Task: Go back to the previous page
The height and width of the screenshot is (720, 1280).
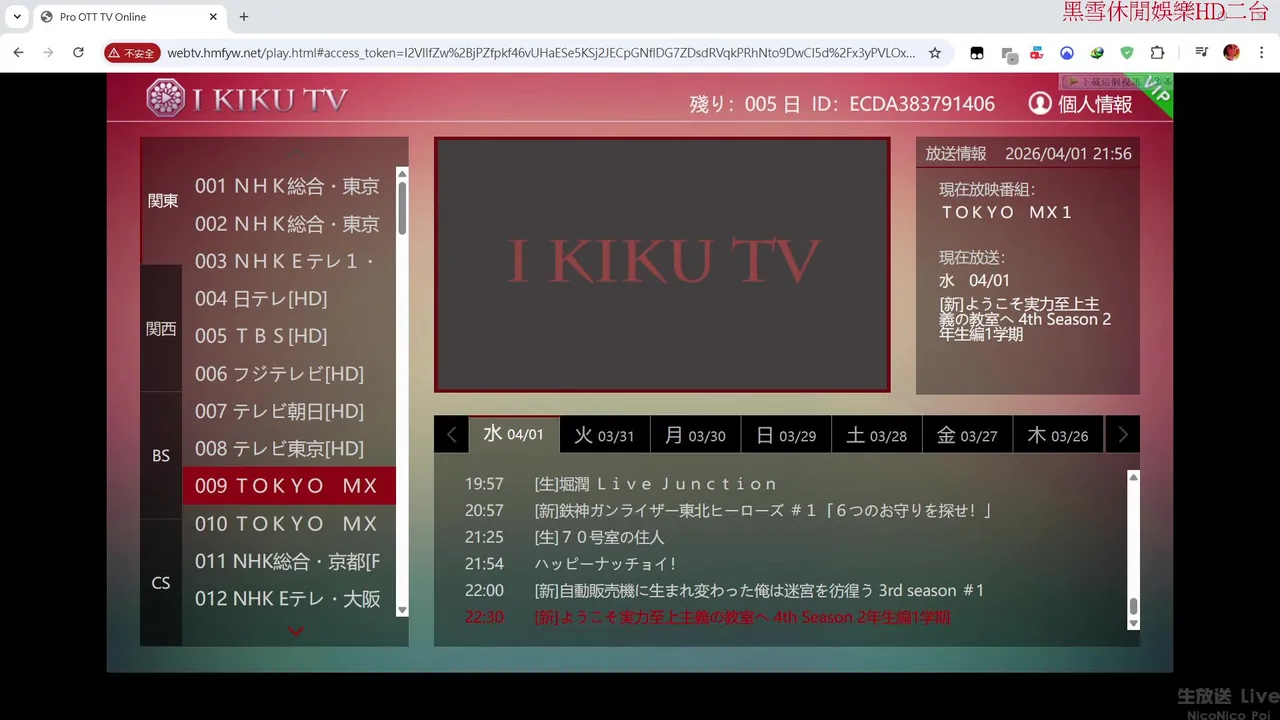Action: [x=18, y=53]
